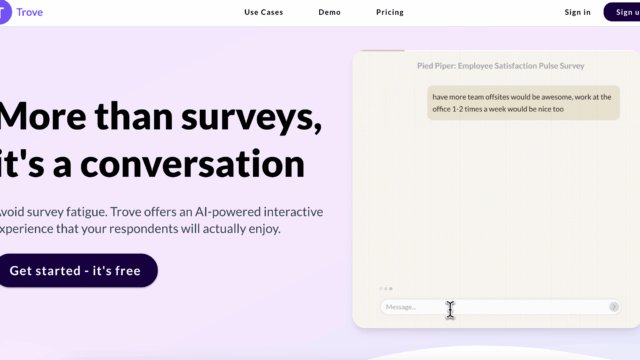Open the Pricing page

point(390,12)
